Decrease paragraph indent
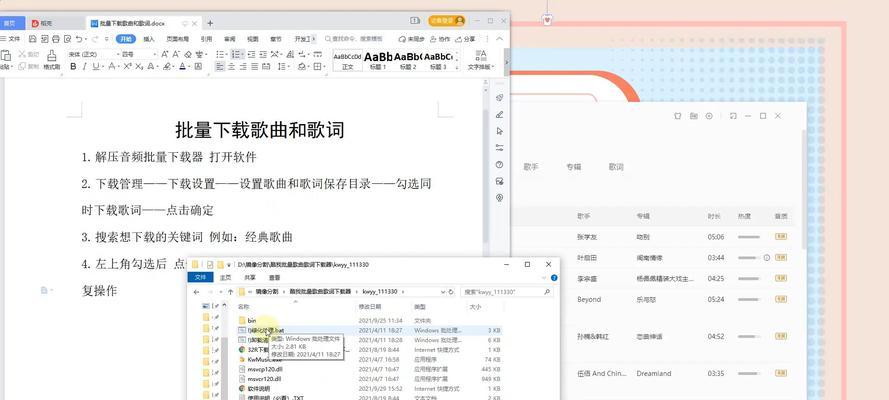The height and width of the screenshot is (400, 889). pos(252,54)
